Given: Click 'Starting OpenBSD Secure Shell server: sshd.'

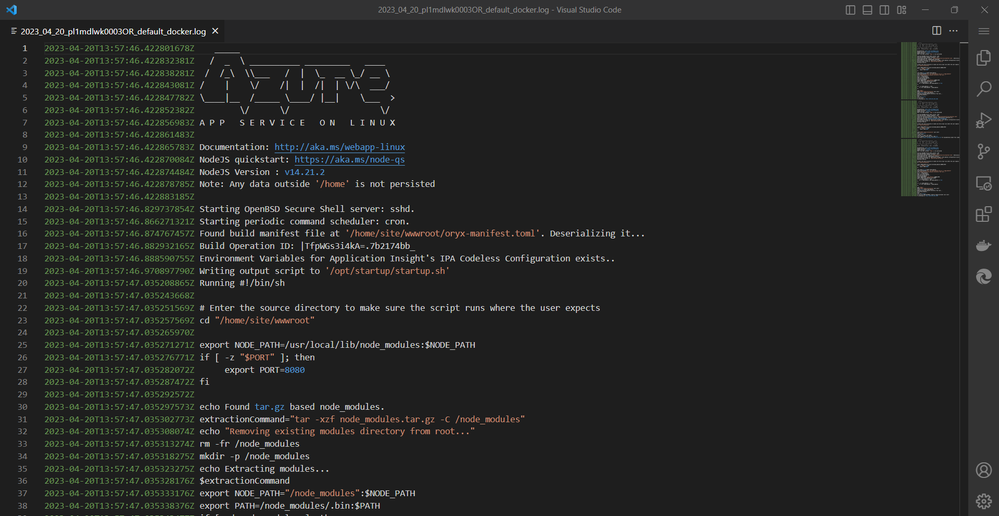Looking at the screenshot, I should coord(307,209).
